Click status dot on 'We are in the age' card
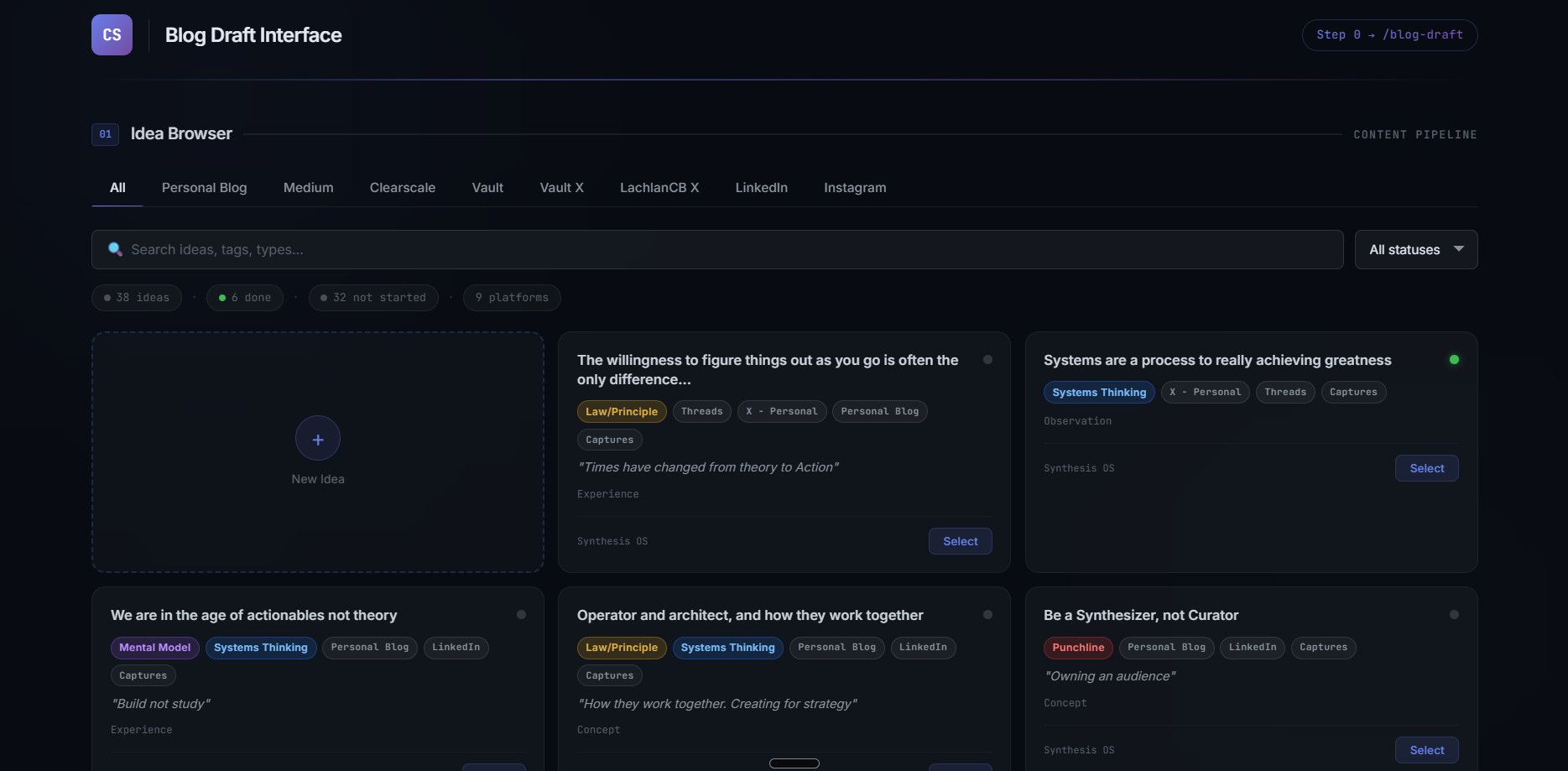Image resolution: width=1568 pixels, height=771 pixels. pos(521,615)
